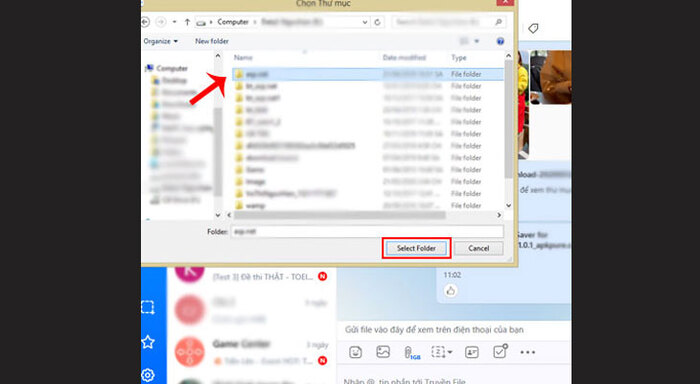Change view with the view icon
This screenshot has height=384, width=700.
tap(464, 41)
